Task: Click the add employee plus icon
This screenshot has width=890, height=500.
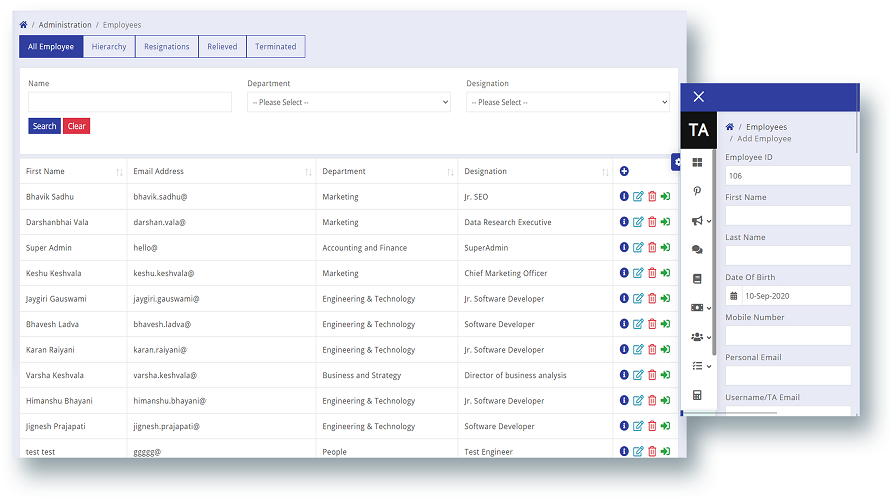Action: coord(624,171)
